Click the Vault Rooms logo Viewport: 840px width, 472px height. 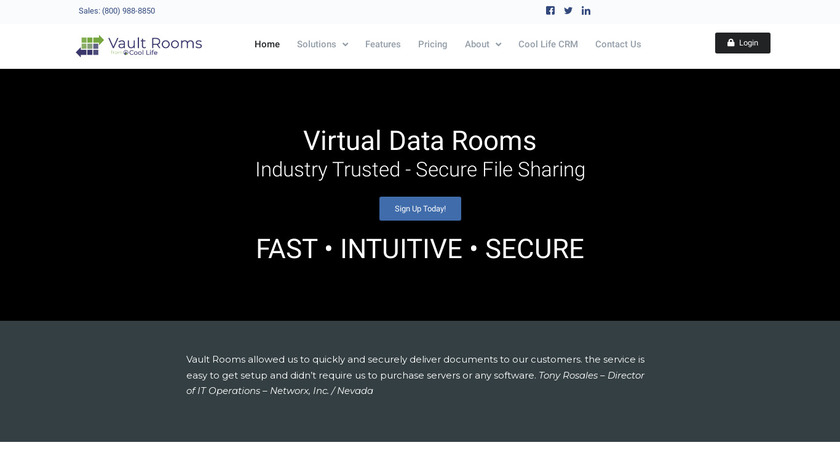point(139,46)
